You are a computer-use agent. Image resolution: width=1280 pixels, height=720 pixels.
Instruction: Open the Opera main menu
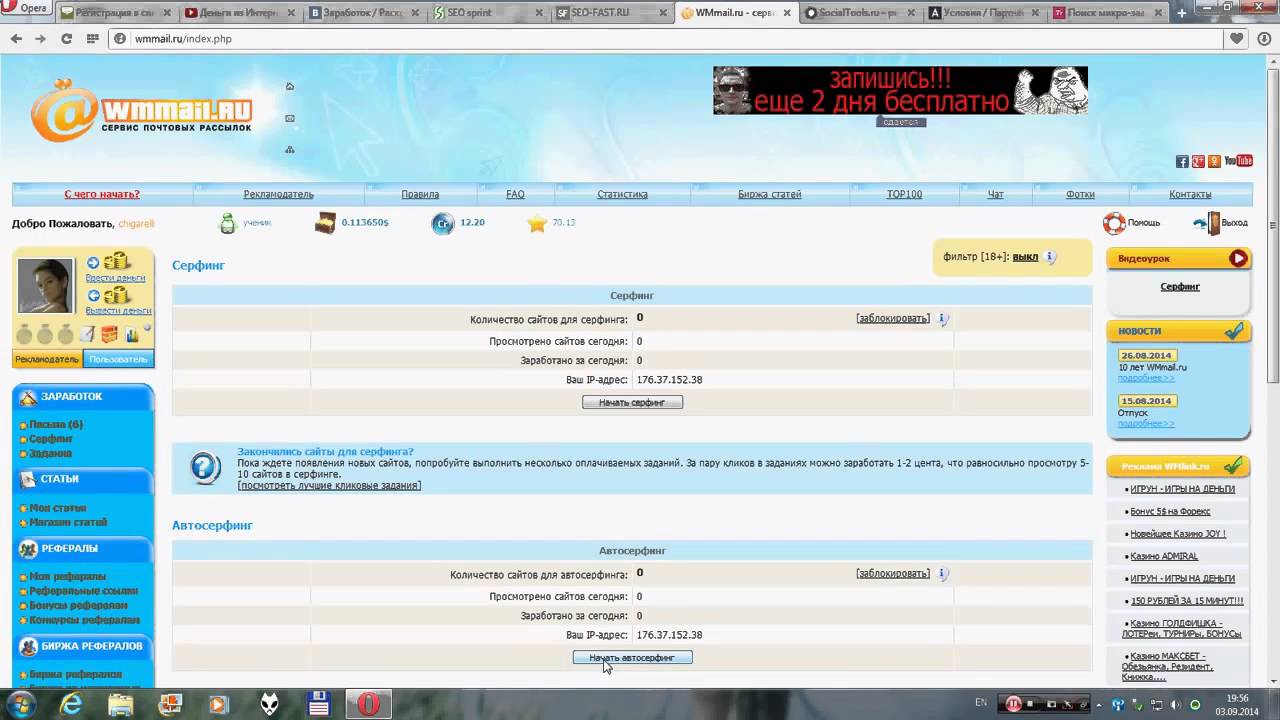click(x=27, y=8)
